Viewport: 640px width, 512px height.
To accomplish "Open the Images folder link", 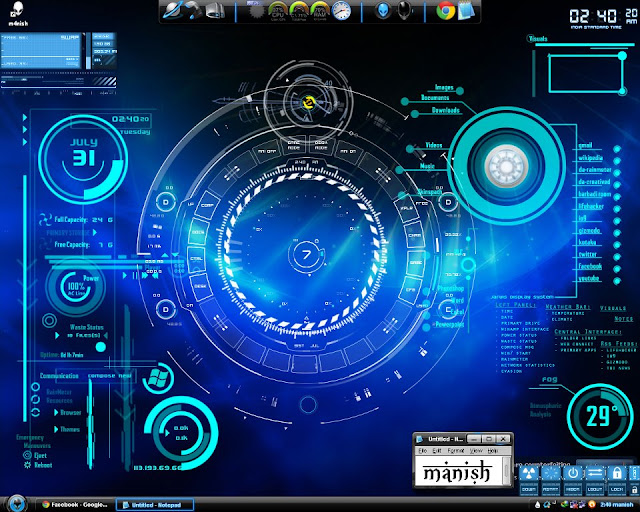I will (444, 87).
